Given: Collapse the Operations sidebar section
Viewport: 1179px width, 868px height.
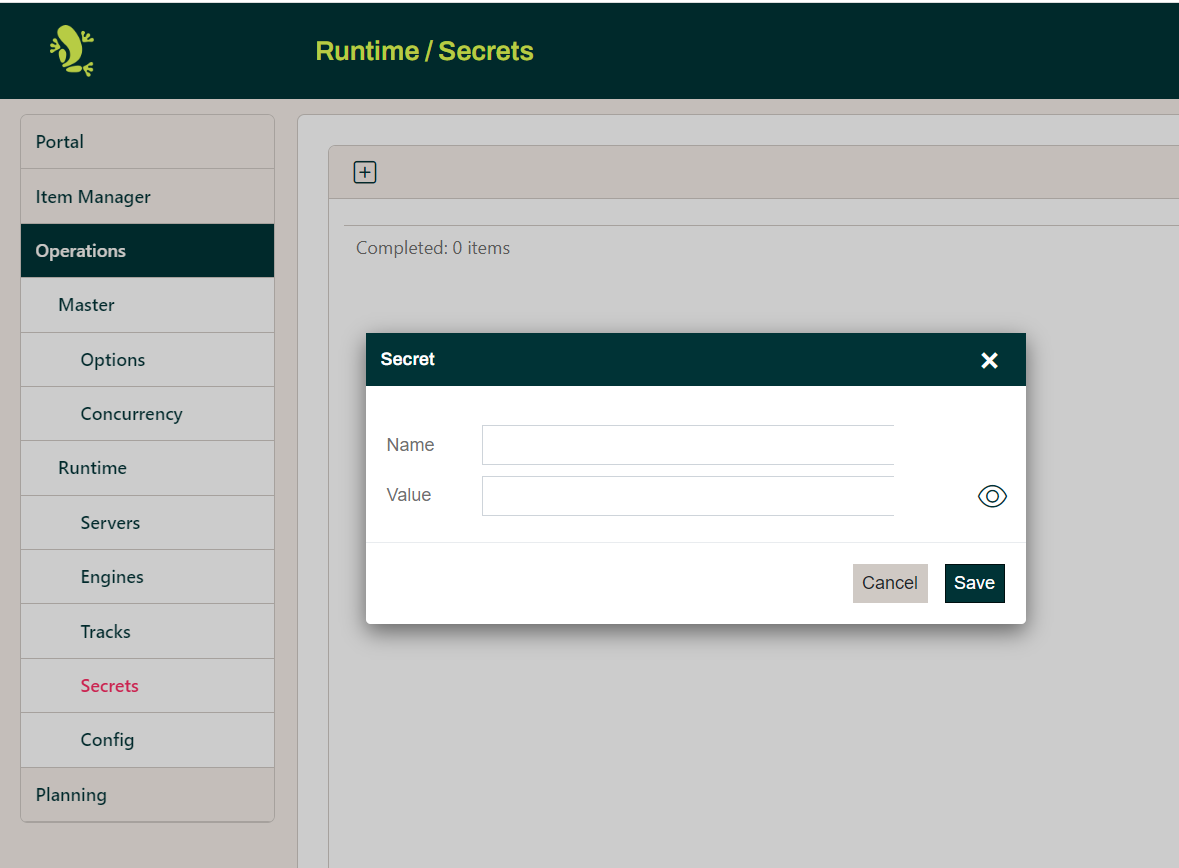Looking at the screenshot, I should tap(81, 251).
